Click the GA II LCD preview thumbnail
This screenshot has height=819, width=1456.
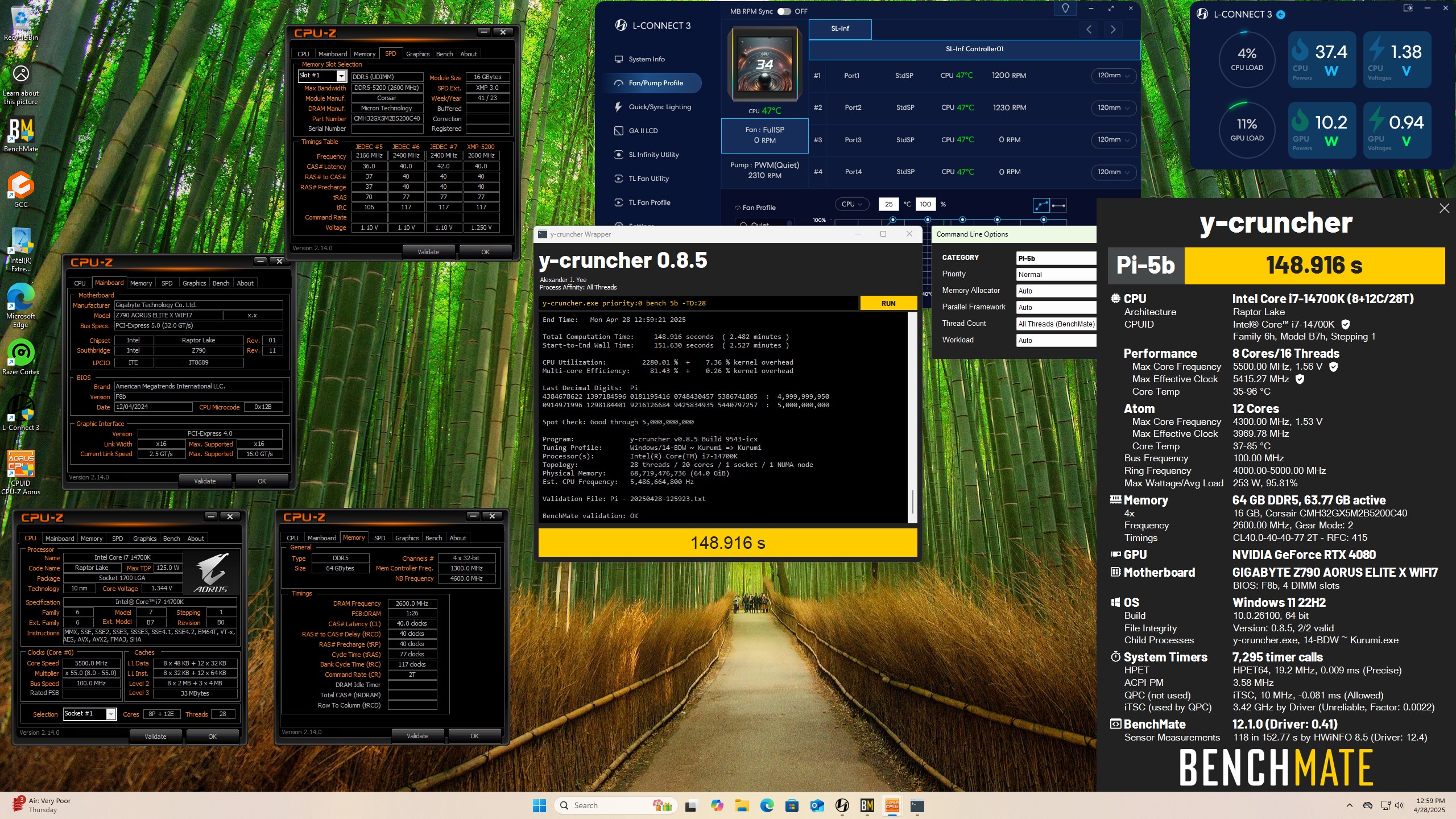(x=764, y=64)
